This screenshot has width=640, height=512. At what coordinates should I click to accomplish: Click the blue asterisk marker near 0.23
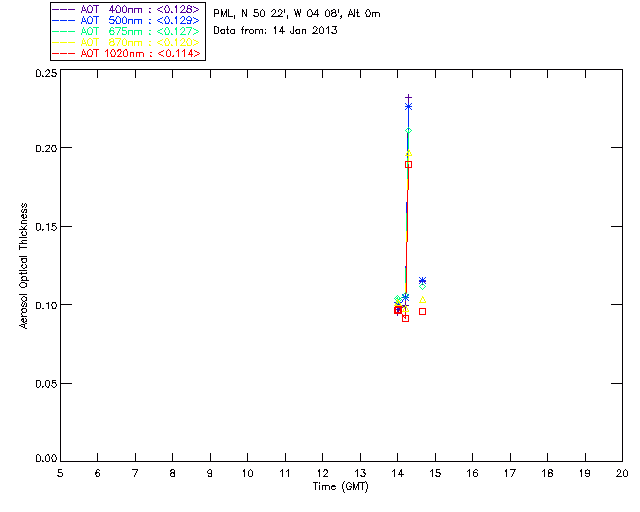[x=408, y=107]
